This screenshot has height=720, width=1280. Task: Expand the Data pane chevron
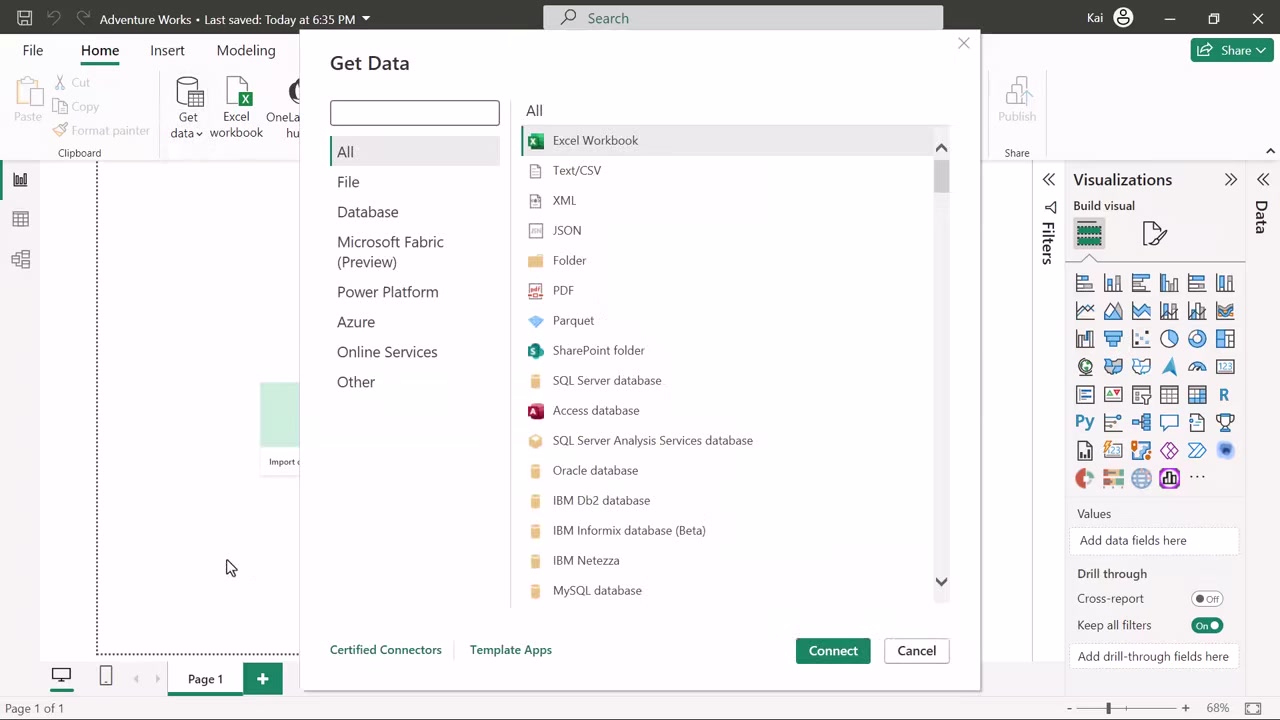1263,180
